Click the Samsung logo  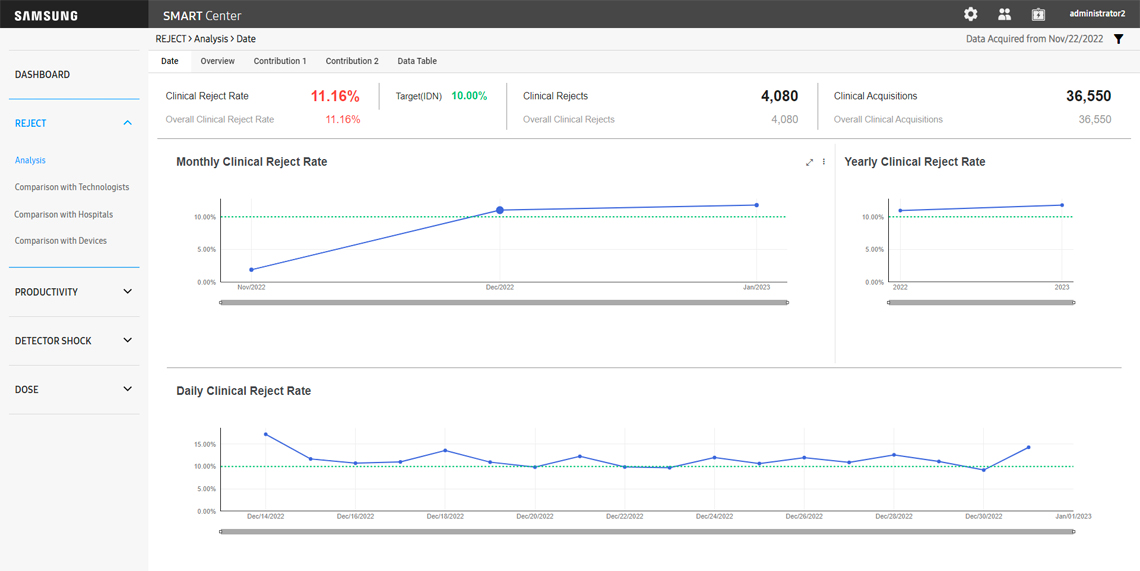tap(46, 16)
